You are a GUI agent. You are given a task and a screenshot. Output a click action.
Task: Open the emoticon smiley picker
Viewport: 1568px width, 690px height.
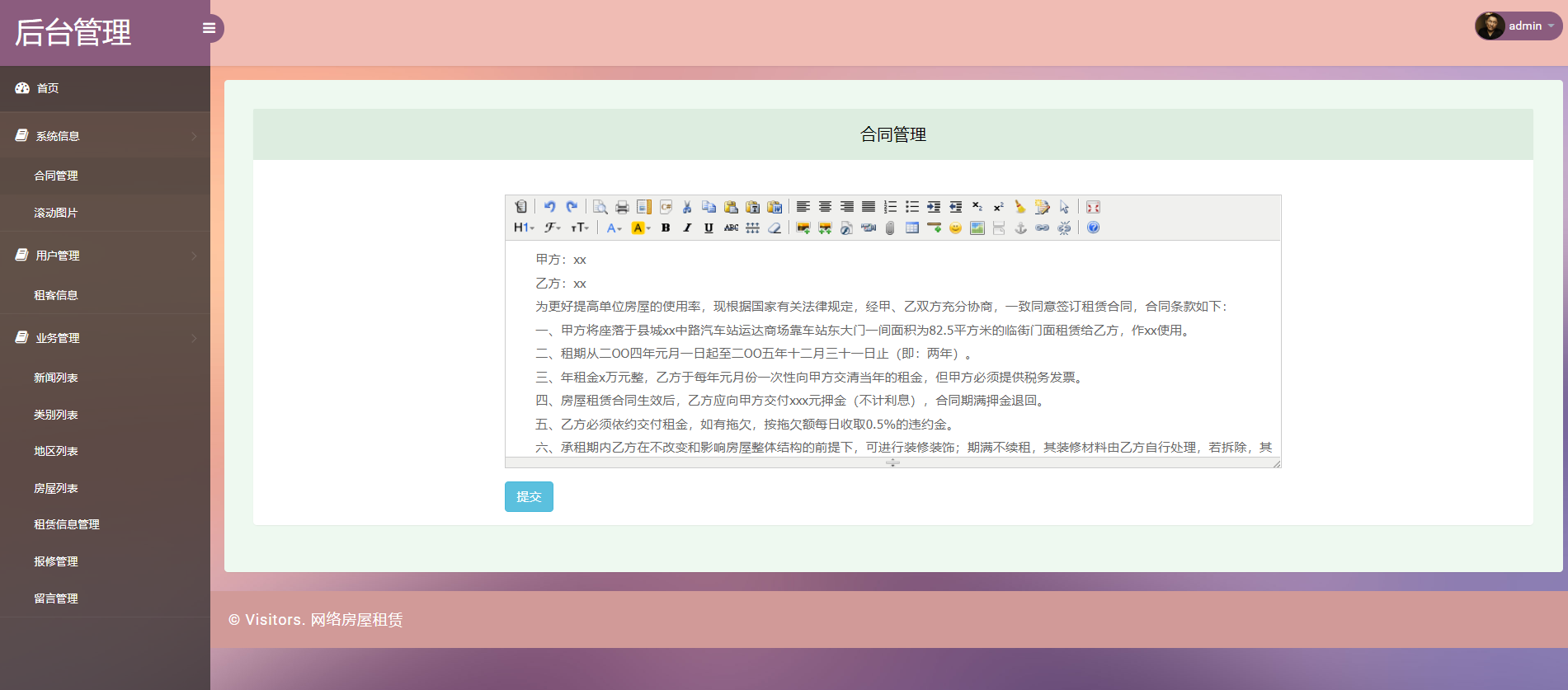click(x=955, y=228)
